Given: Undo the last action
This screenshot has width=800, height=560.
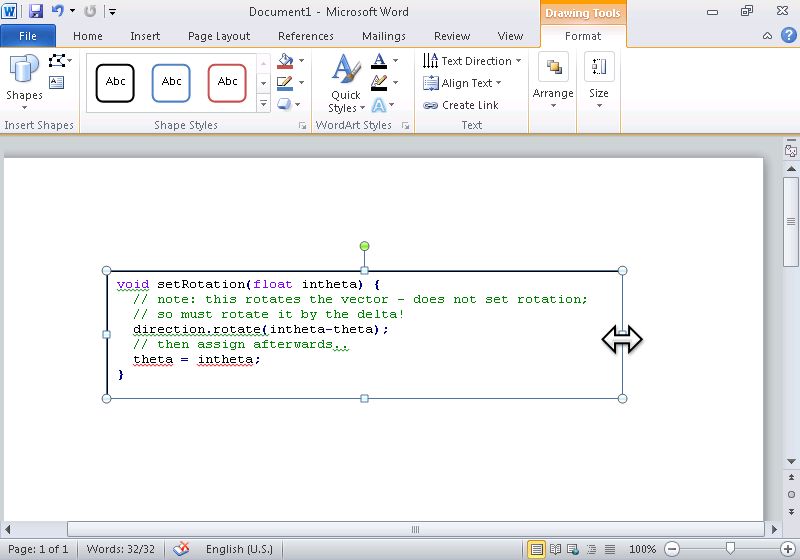Looking at the screenshot, I should (x=58, y=11).
